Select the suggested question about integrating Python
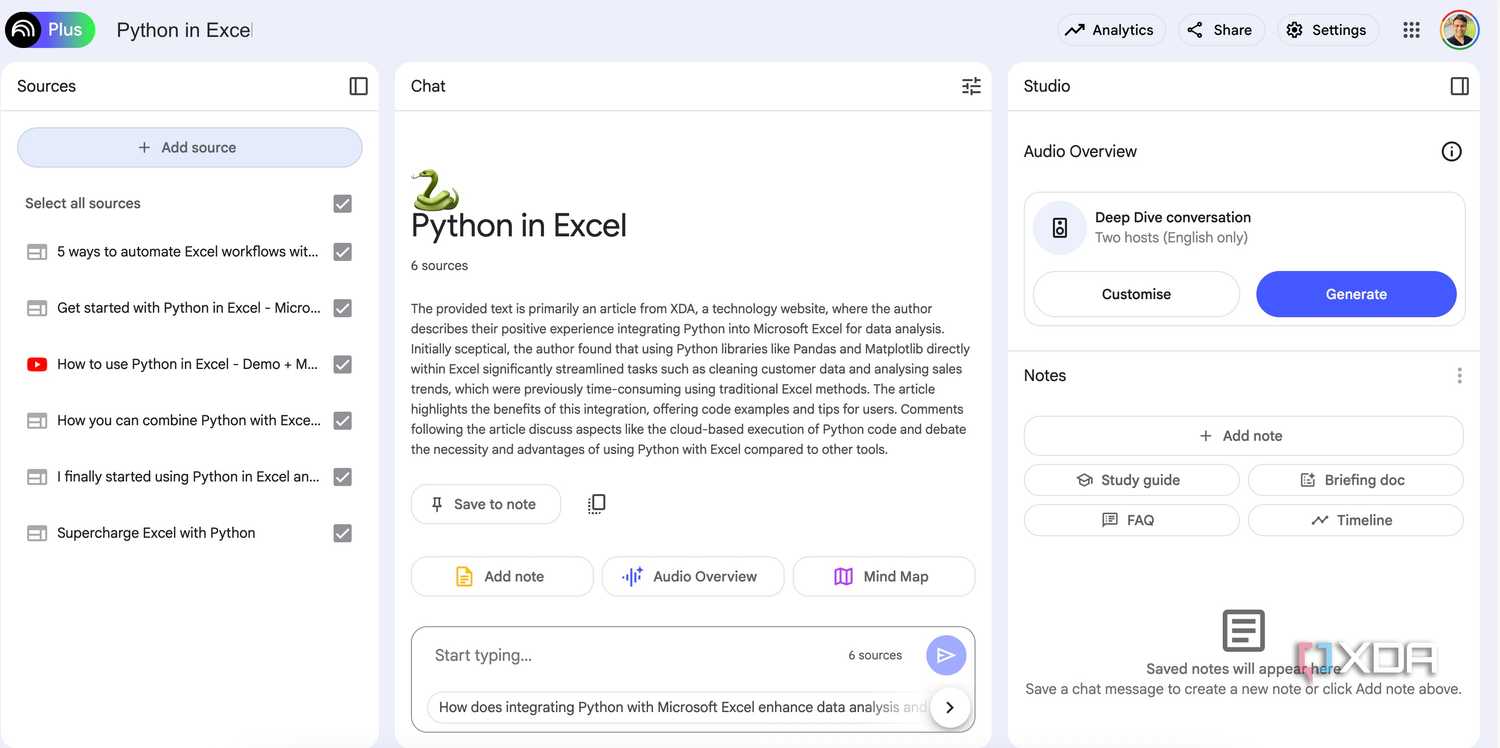Screen dimensions: 1500x748 coord(682,707)
